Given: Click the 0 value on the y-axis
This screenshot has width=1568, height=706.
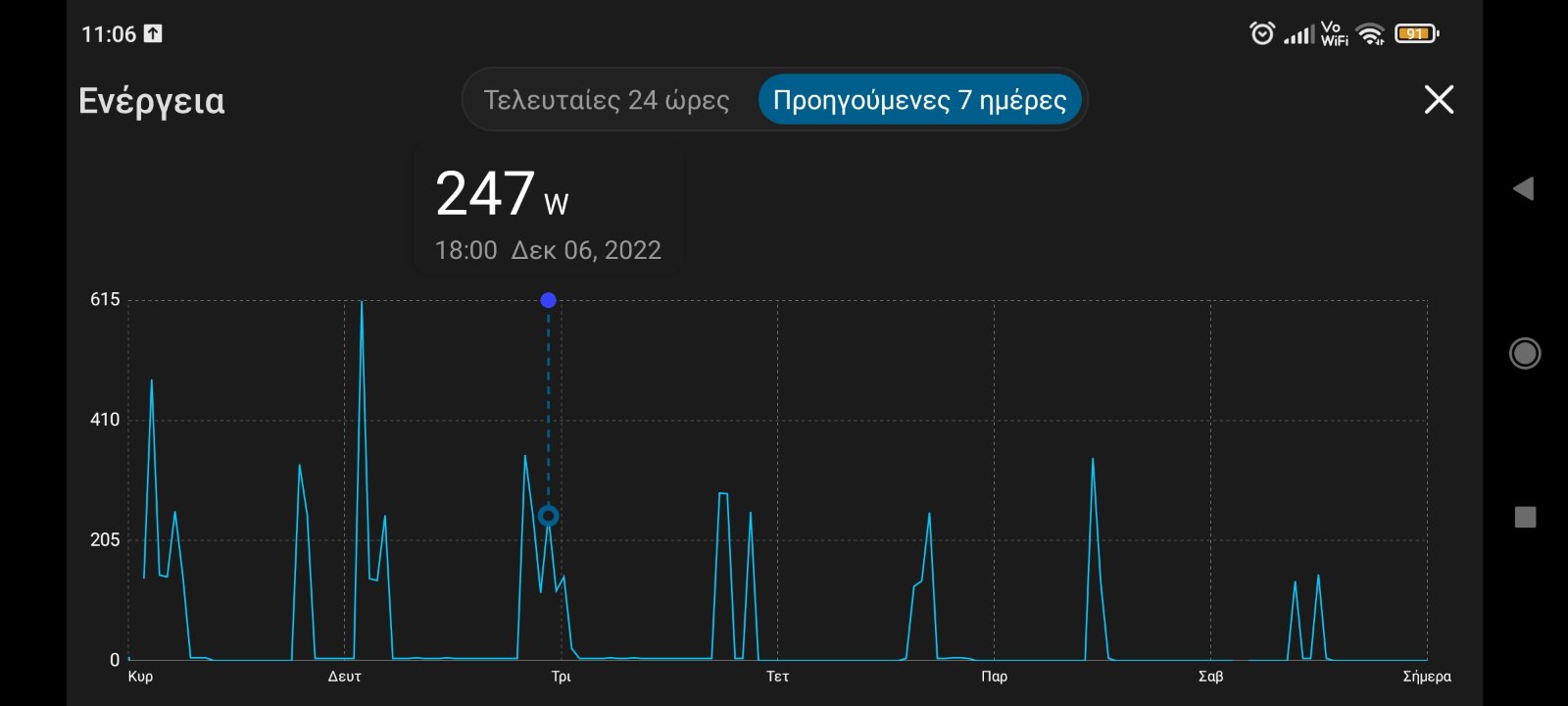Looking at the screenshot, I should 115,661.
